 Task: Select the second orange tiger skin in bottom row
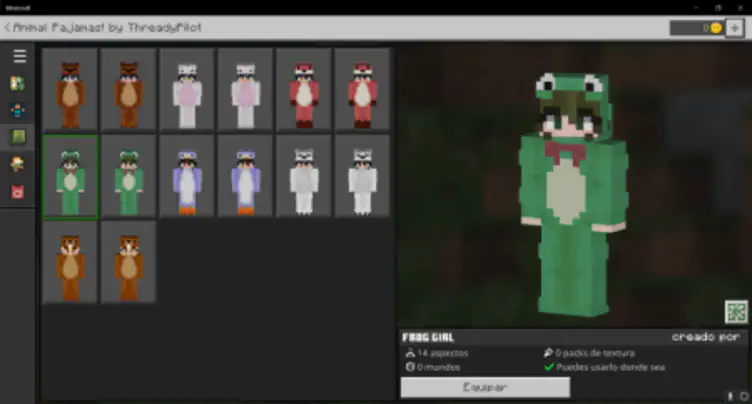[x=129, y=262]
